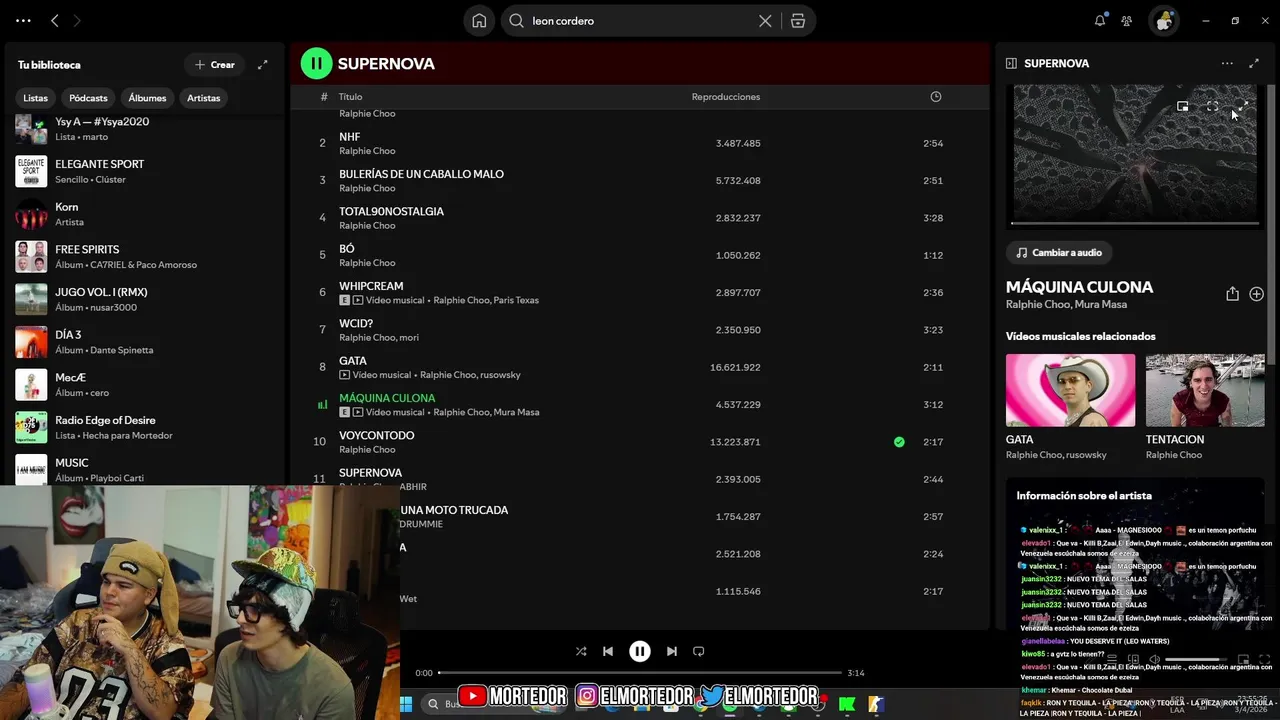Expand the now-playing panel view

1254,63
